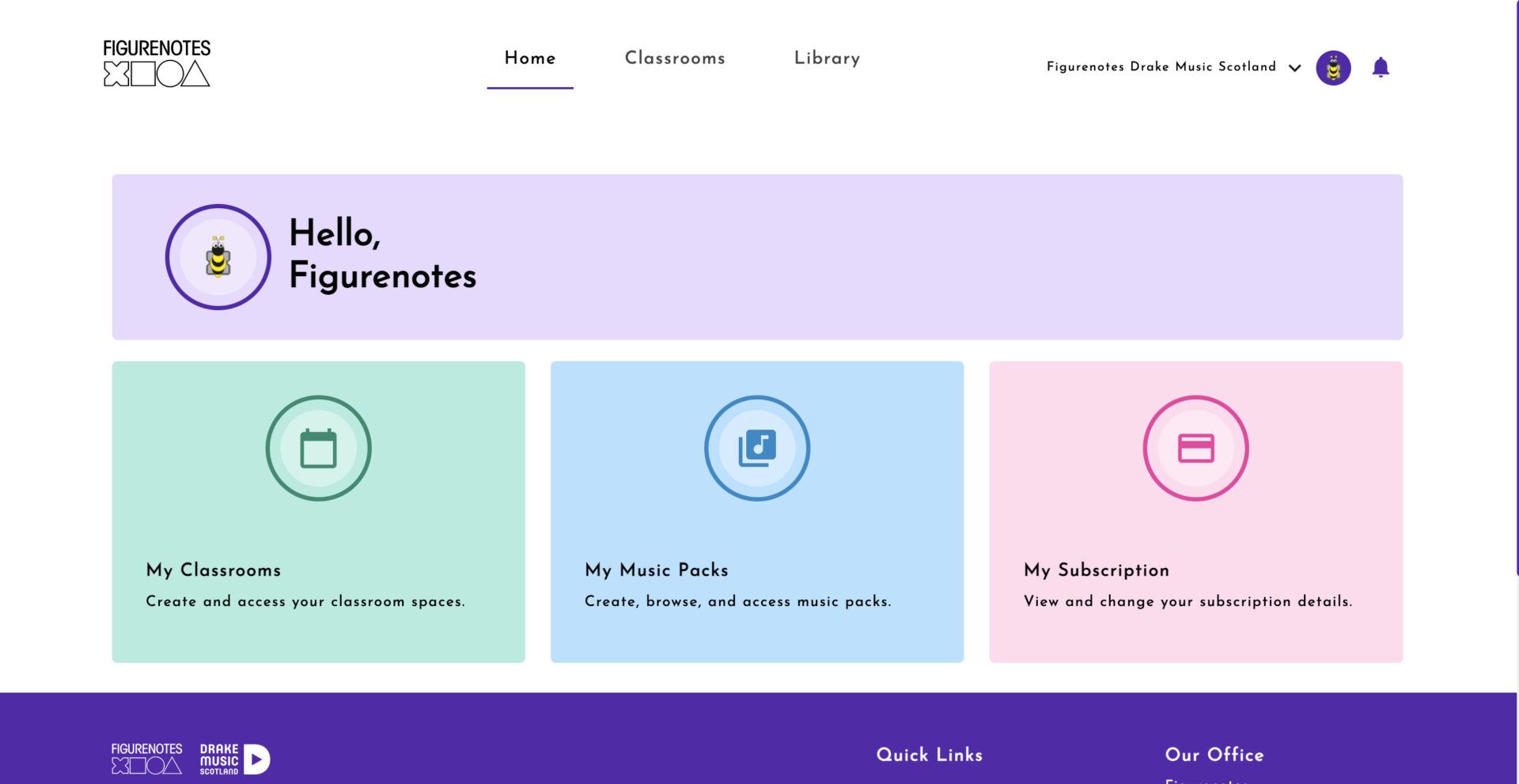Click the Quick Links footer heading
The width and height of the screenshot is (1519, 784).
click(930, 756)
